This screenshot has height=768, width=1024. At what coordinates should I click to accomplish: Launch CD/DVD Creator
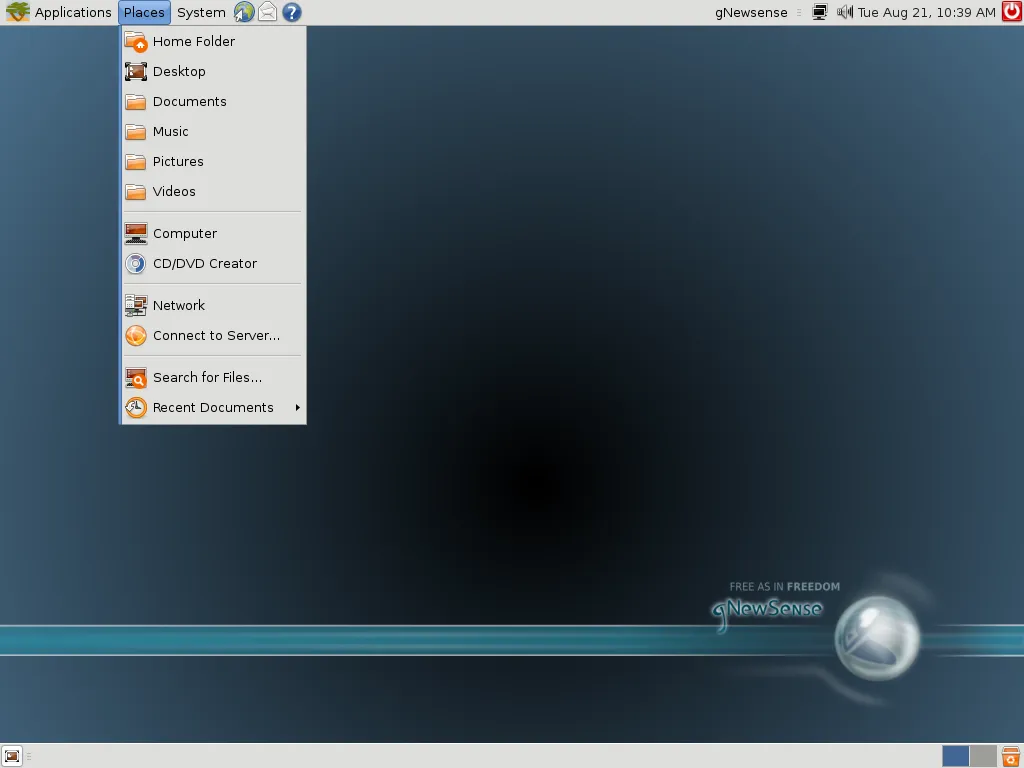(x=212, y=263)
